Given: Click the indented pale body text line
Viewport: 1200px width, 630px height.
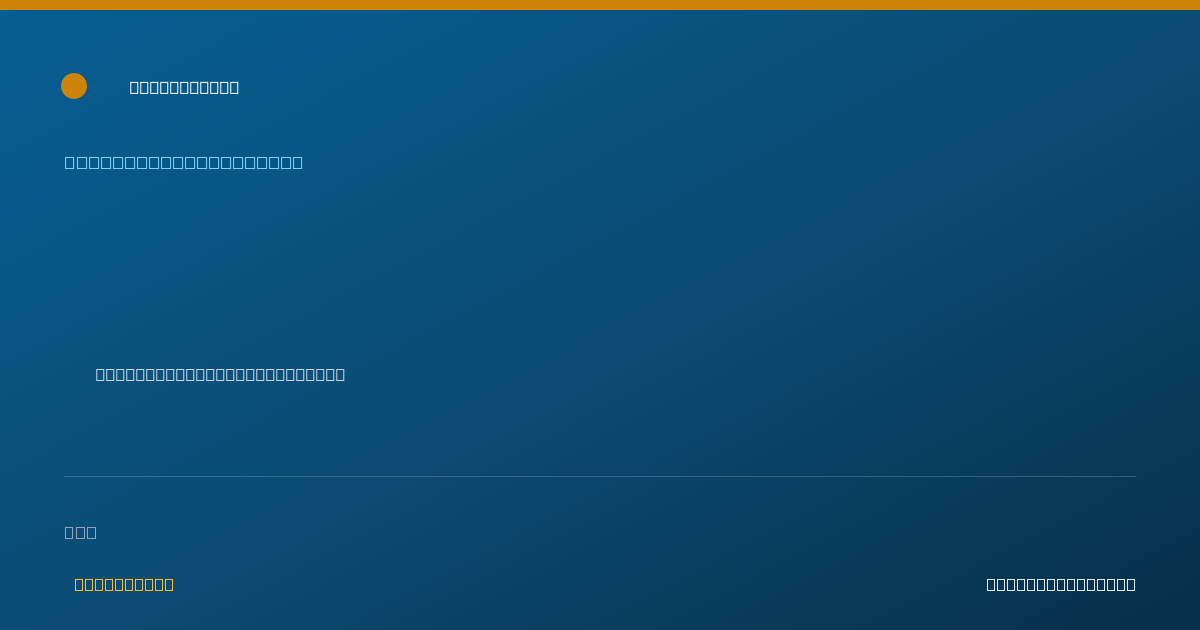Looking at the screenshot, I should 220,374.
